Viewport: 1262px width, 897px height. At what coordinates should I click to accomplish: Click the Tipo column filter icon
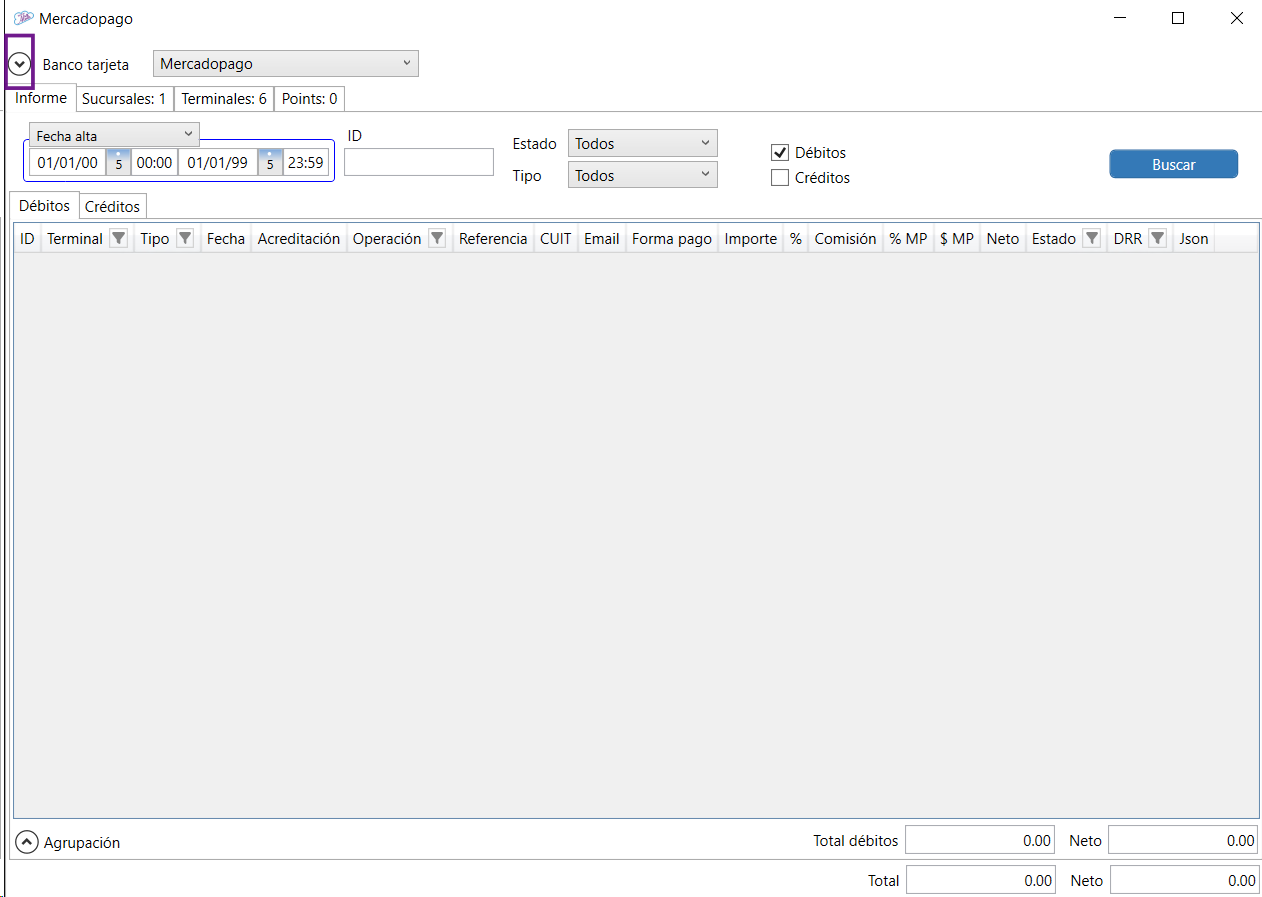point(185,239)
